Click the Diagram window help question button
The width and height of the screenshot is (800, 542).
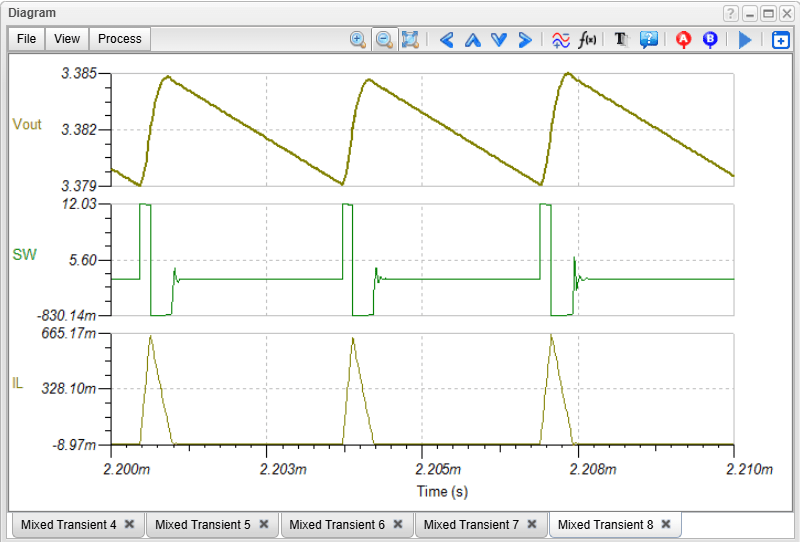tap(731, 14)
